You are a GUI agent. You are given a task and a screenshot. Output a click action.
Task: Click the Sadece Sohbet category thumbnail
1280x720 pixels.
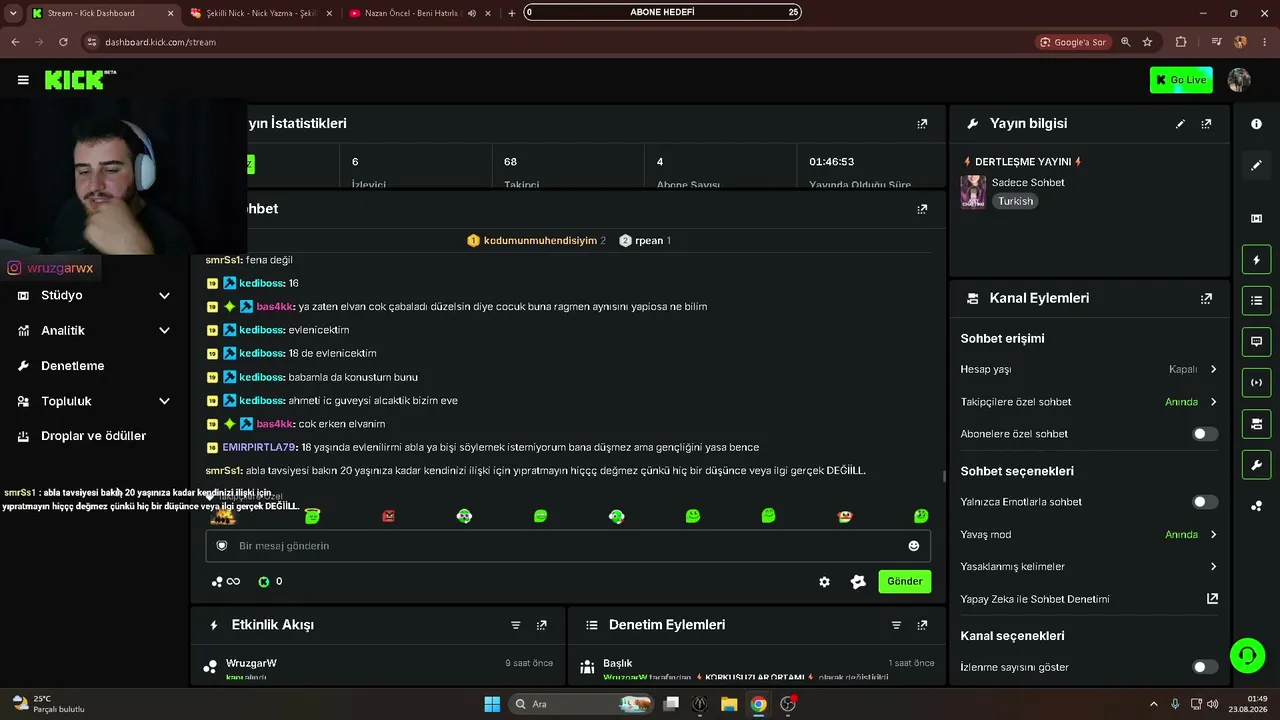(x=973, y=192)
